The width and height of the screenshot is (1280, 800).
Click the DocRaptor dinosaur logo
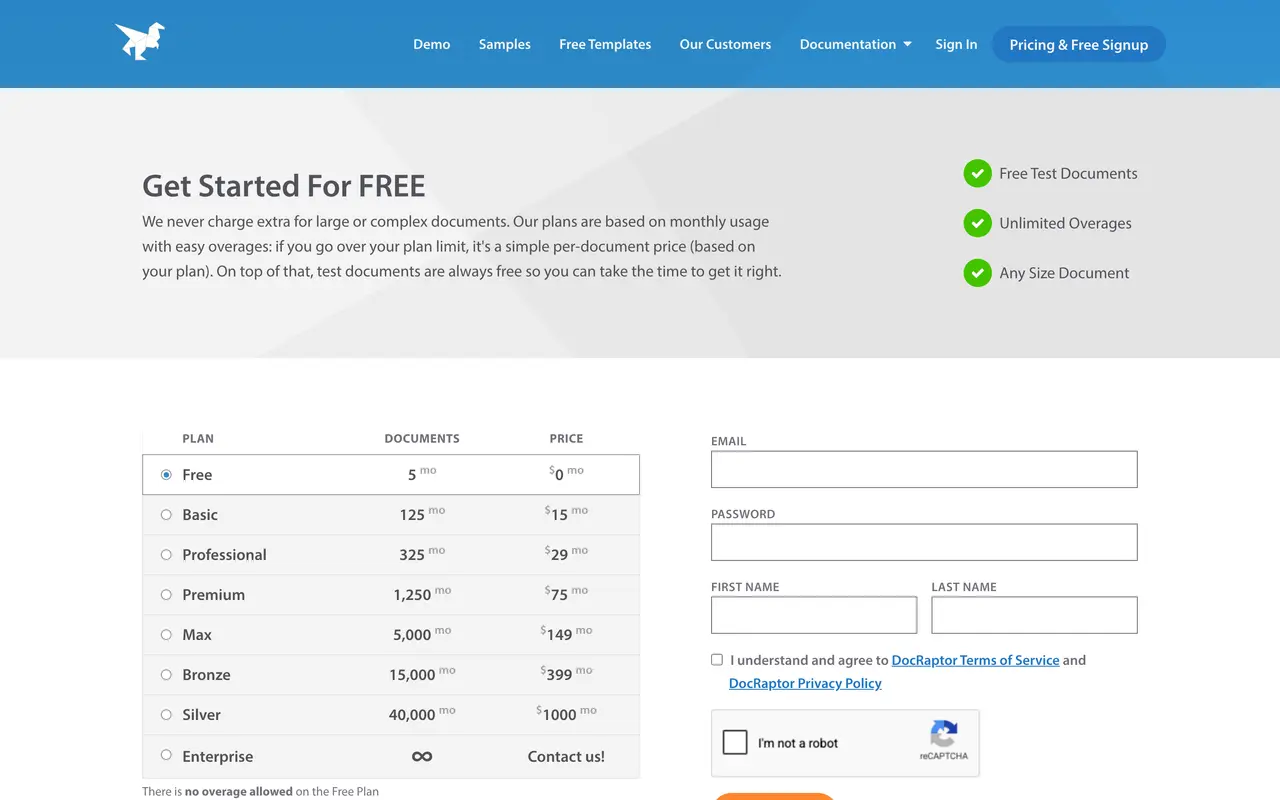tap(140, 41)
